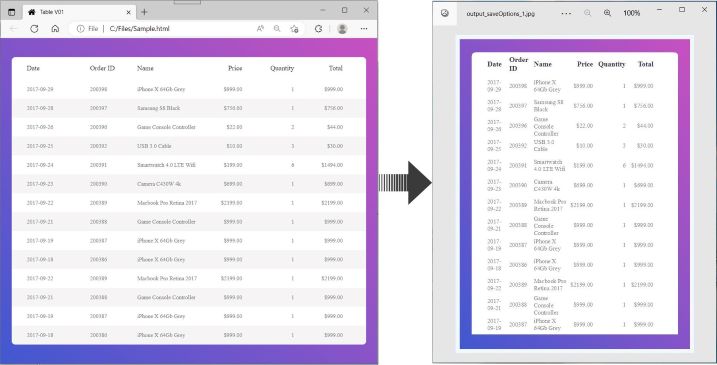Click the Price header in browser table
717x365 pixels.
click(x=235, y=68)
